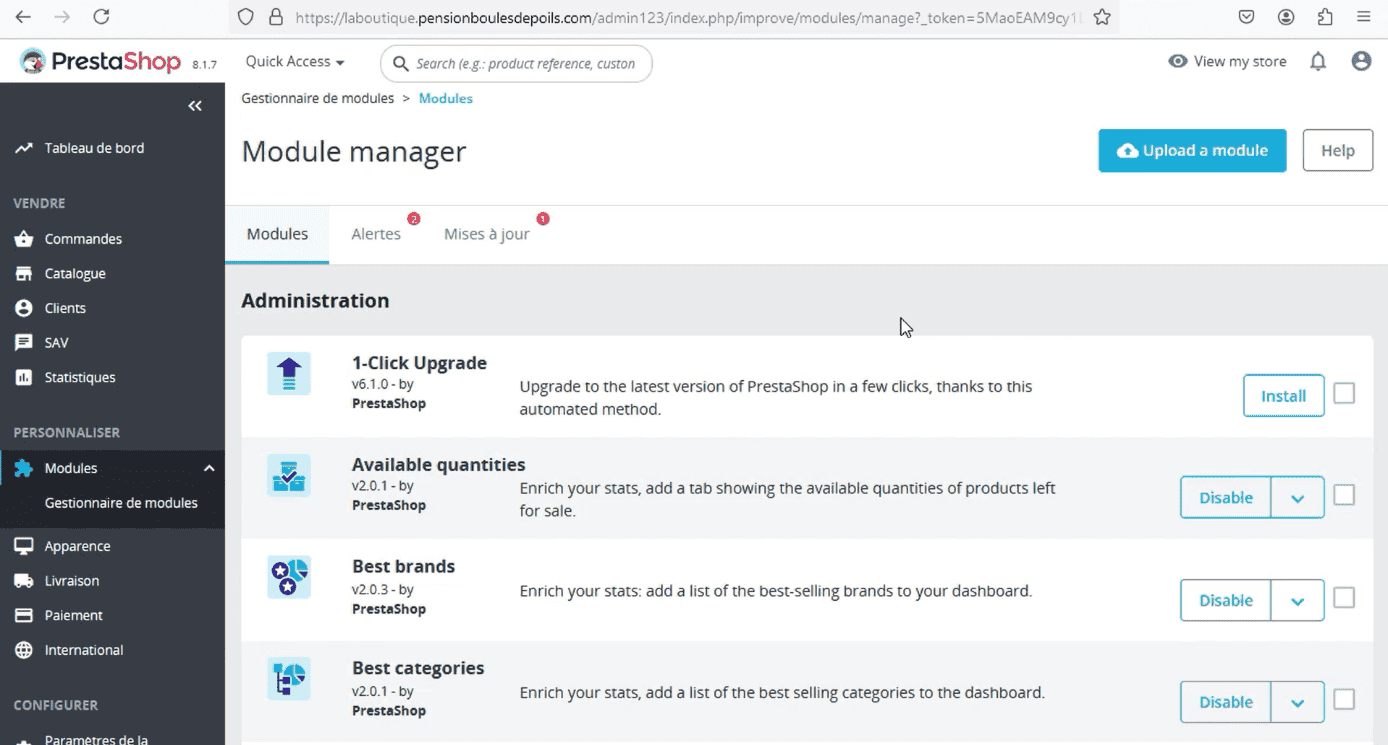Bookmark this page with the star icon

pyautogui.click(x=1102, y=17)
